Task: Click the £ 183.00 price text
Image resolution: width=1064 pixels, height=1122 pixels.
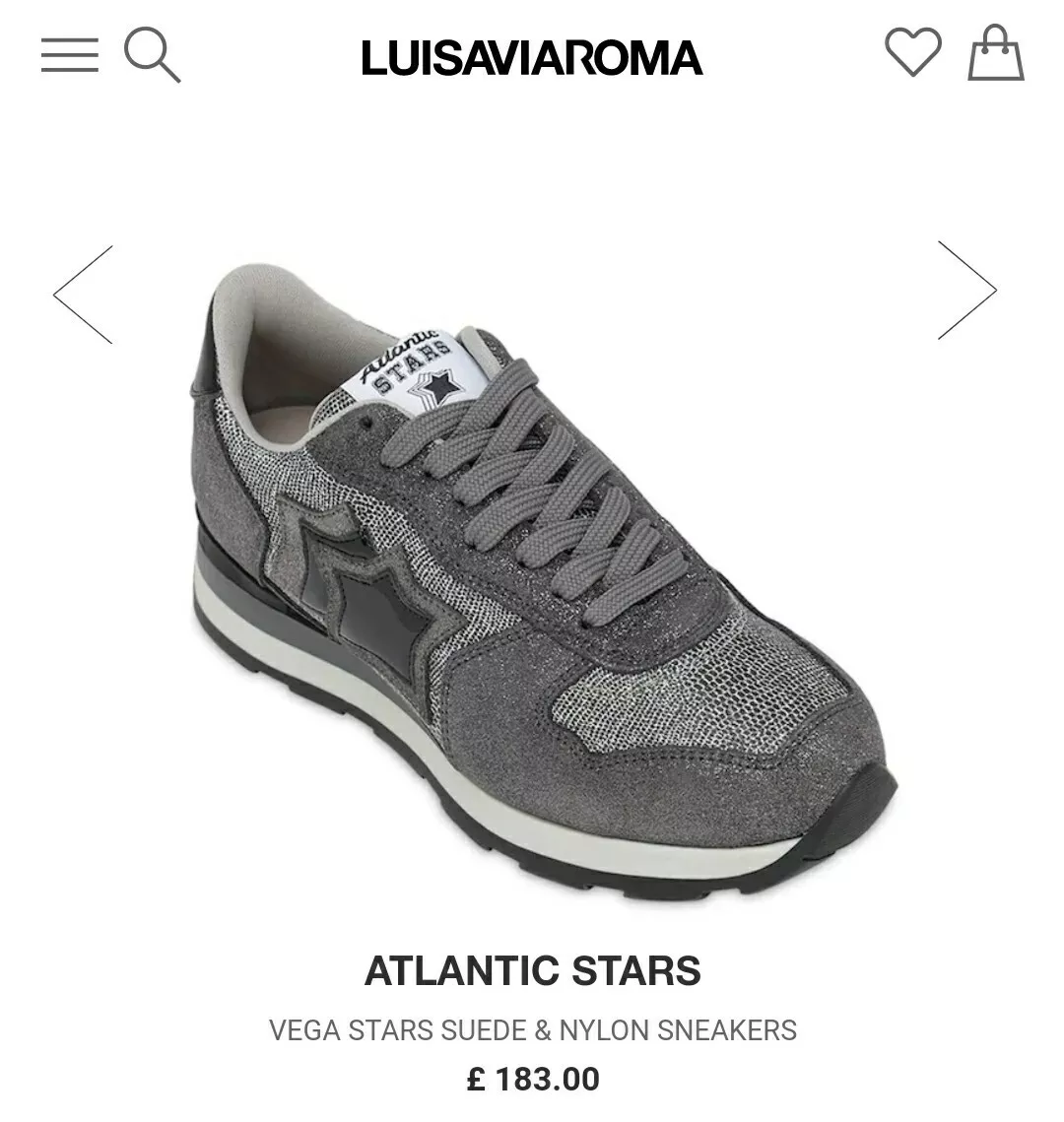Action: [x=532, y=1079]
